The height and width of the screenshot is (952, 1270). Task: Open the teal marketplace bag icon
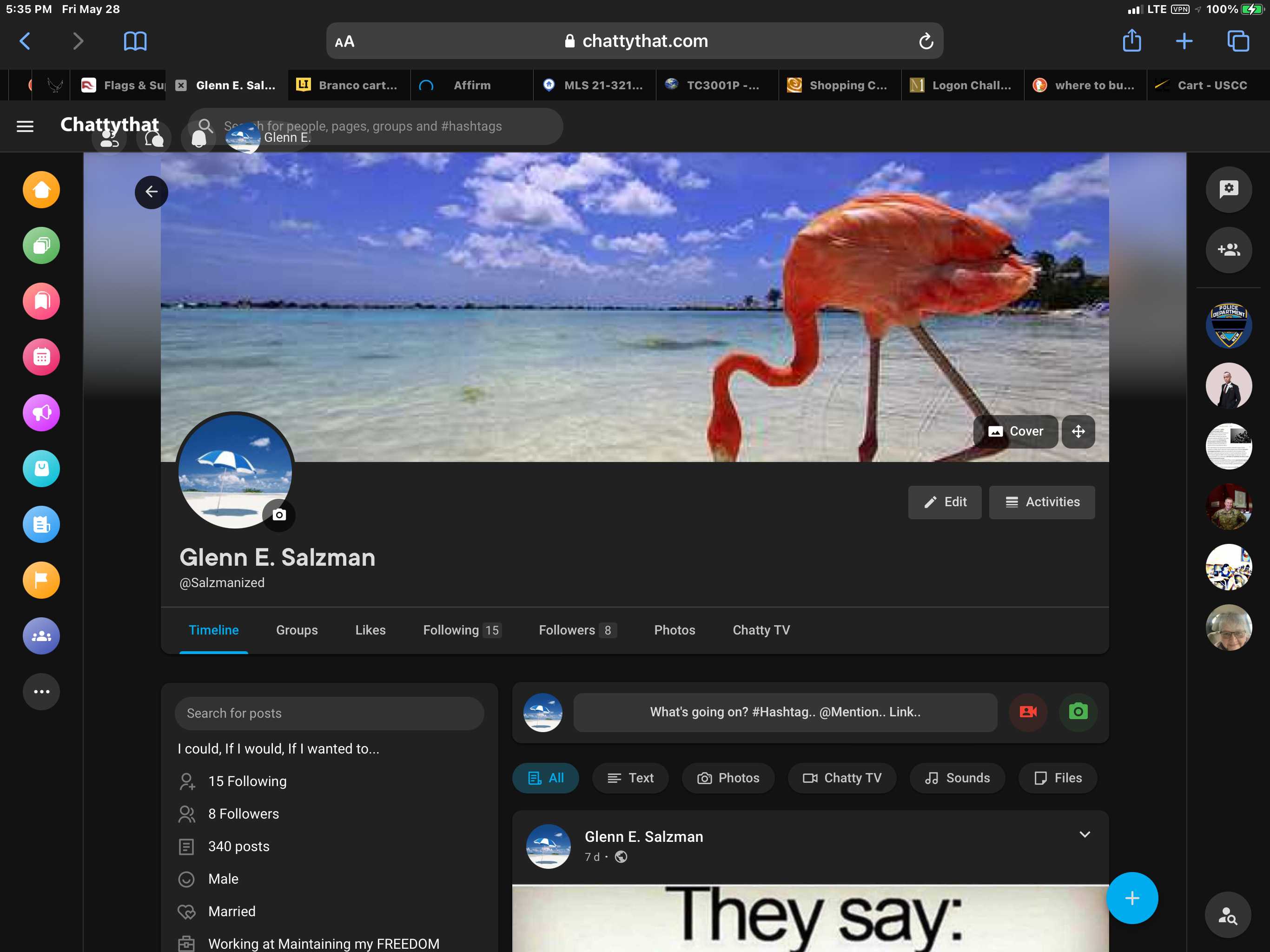(x=41, y=468)
